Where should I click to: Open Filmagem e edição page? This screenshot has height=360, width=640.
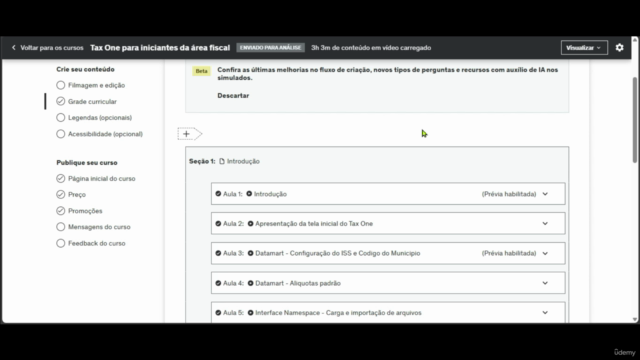pos(96,85)
